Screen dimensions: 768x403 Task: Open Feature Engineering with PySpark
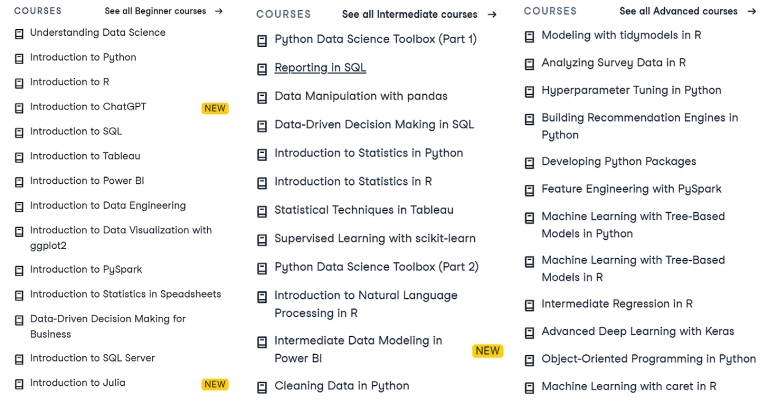(x=631, y=189)
